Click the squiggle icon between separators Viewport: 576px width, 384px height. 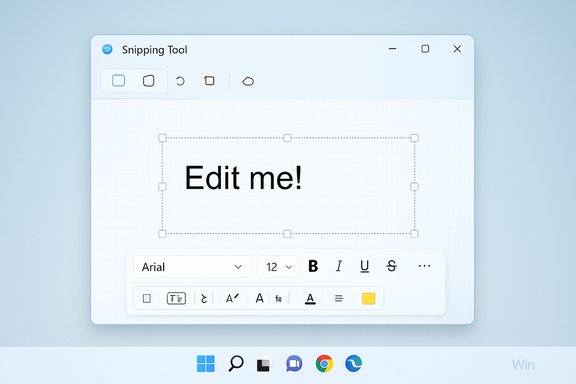(204, 298)
